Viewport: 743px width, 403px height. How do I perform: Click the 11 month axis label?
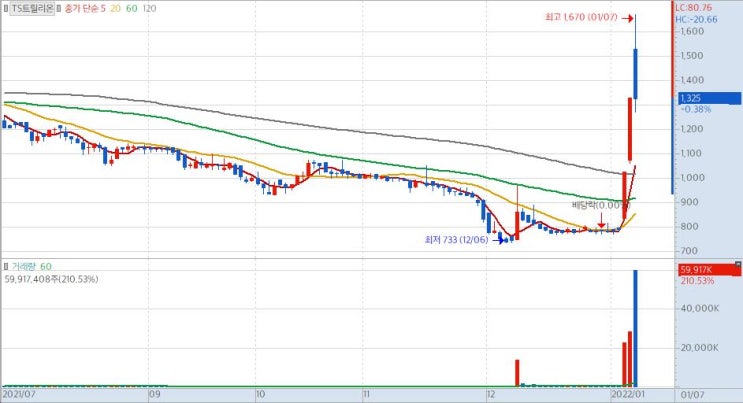tap(366, 394)
